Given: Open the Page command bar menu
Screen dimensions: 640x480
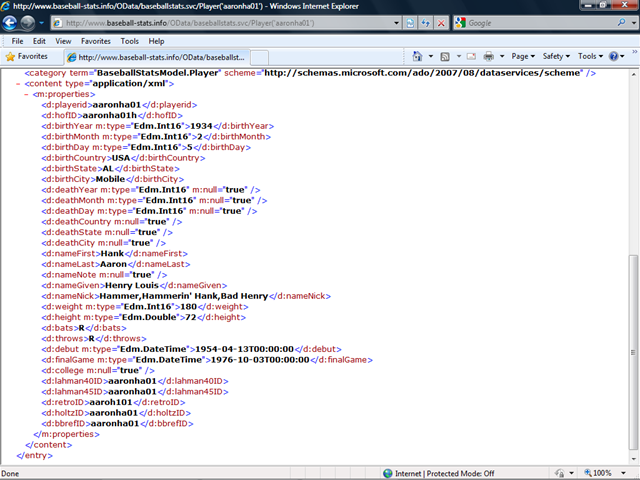Looking at the screenshot, I should tap(523, 56).
